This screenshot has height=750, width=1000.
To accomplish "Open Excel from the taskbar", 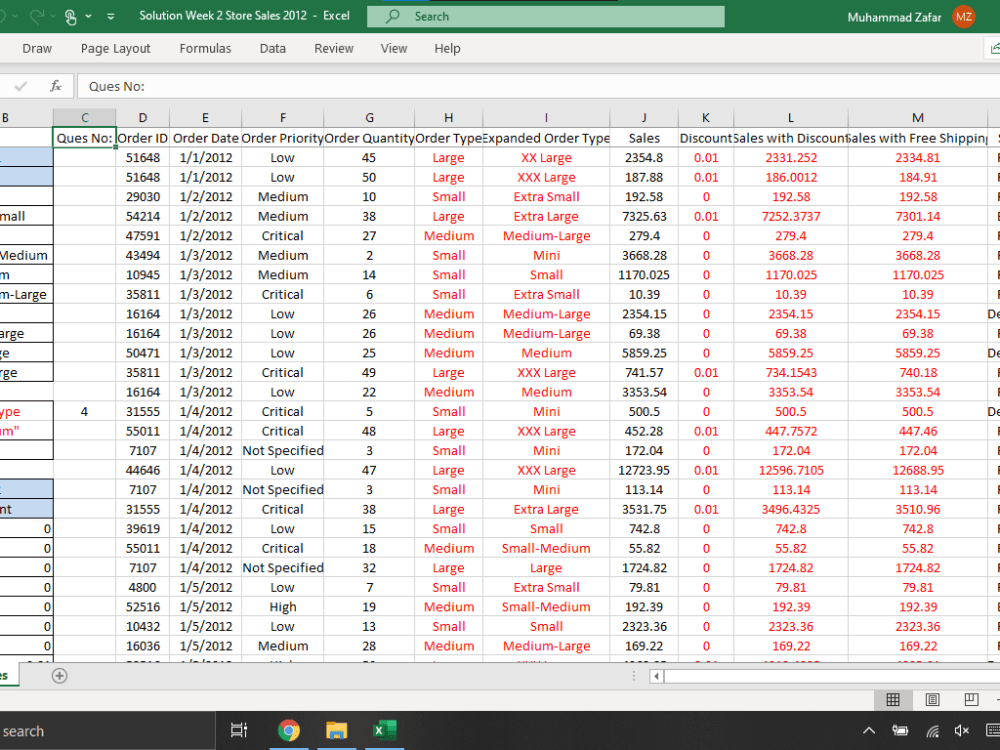I will tap(384, 730).
